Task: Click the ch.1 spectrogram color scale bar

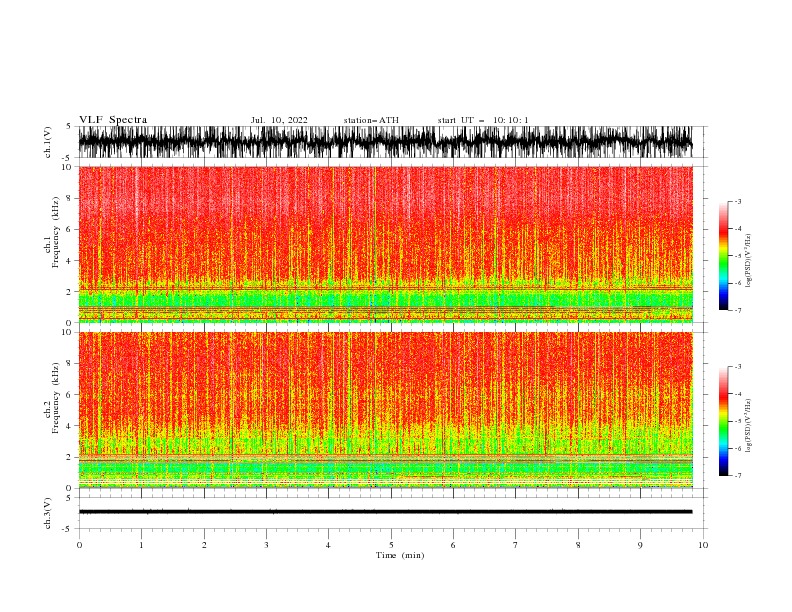Action: pos(723,256)
